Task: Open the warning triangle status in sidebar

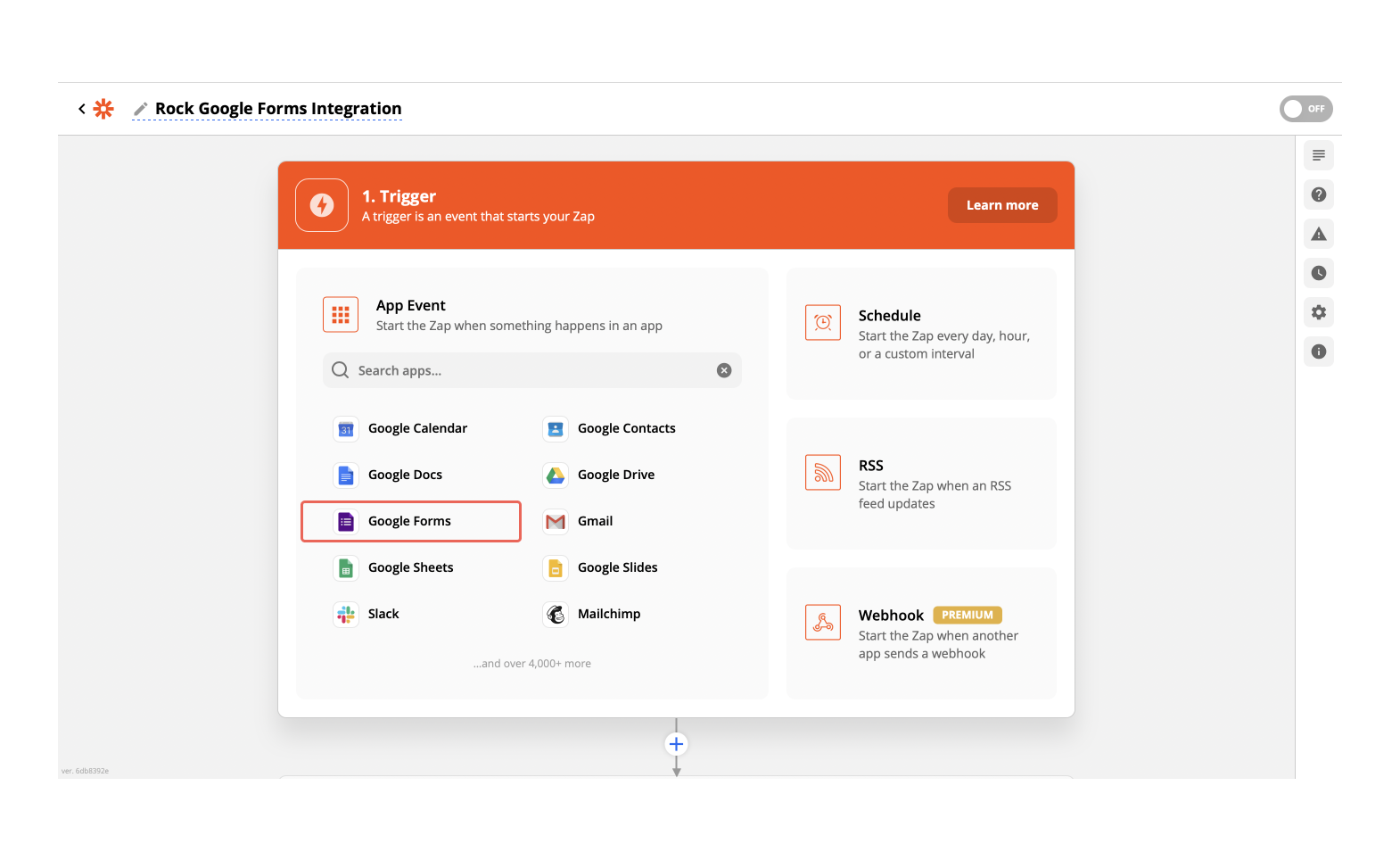Action: 1319,234
